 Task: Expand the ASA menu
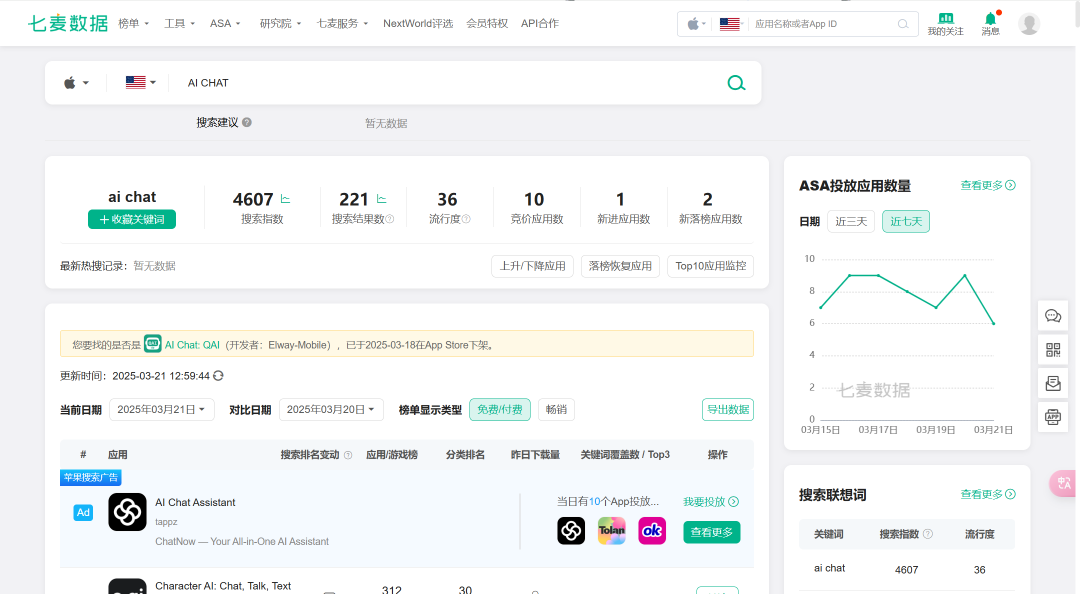tap(225, 23)
